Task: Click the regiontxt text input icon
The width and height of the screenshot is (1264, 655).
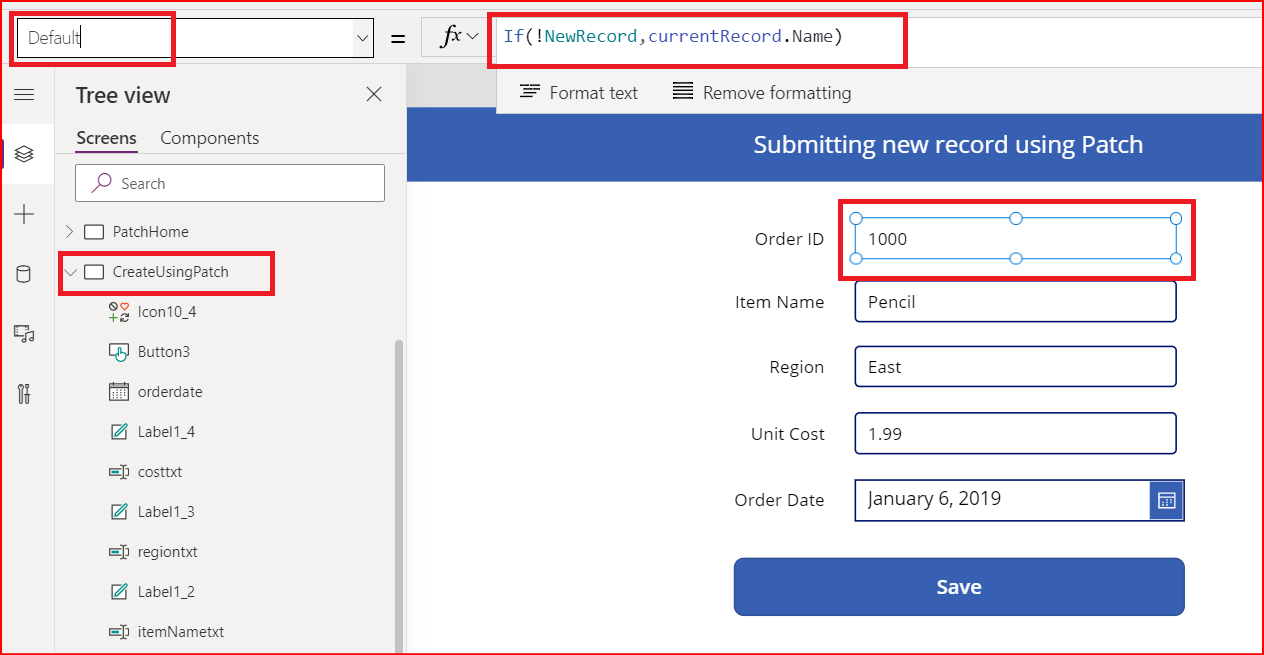Action: tap(119, 552)
